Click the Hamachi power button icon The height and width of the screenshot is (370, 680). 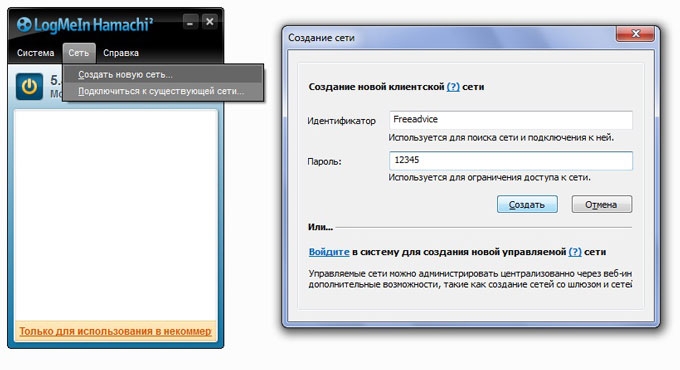[29, 86]
